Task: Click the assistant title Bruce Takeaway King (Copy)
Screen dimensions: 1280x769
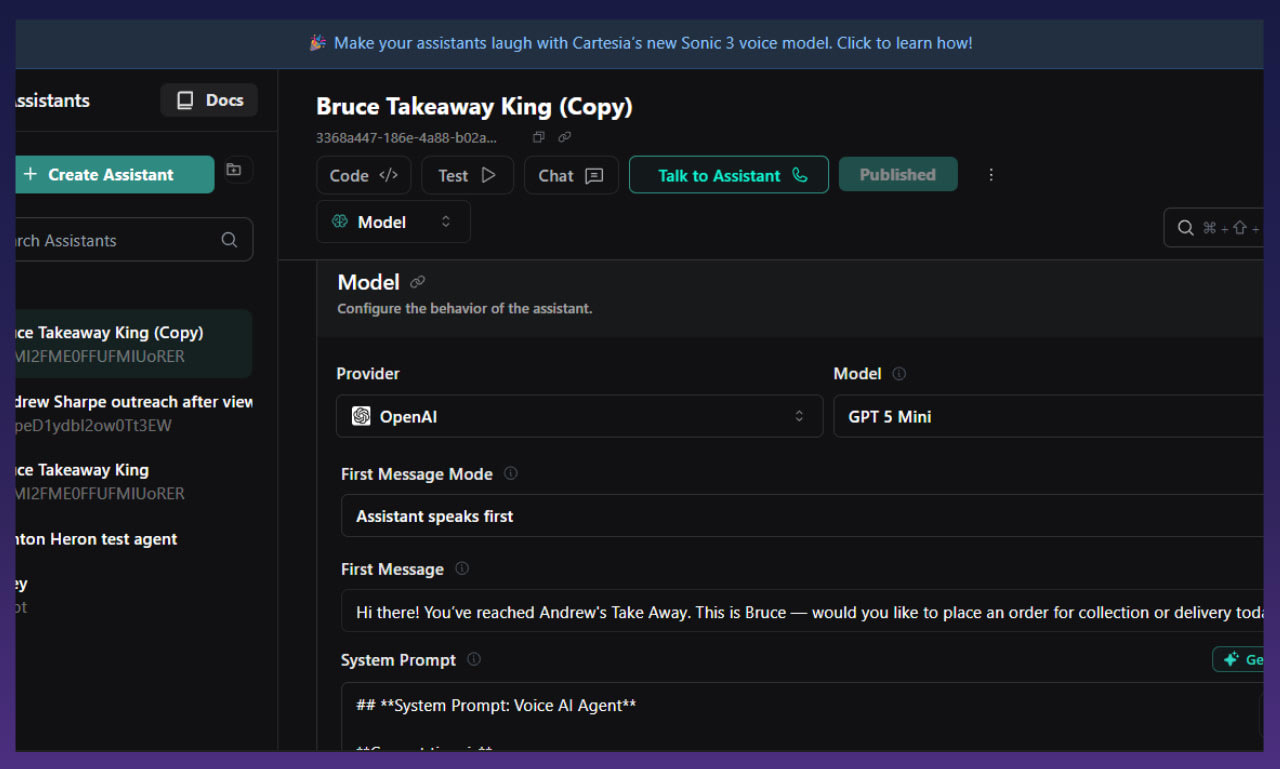Action: 474,106
